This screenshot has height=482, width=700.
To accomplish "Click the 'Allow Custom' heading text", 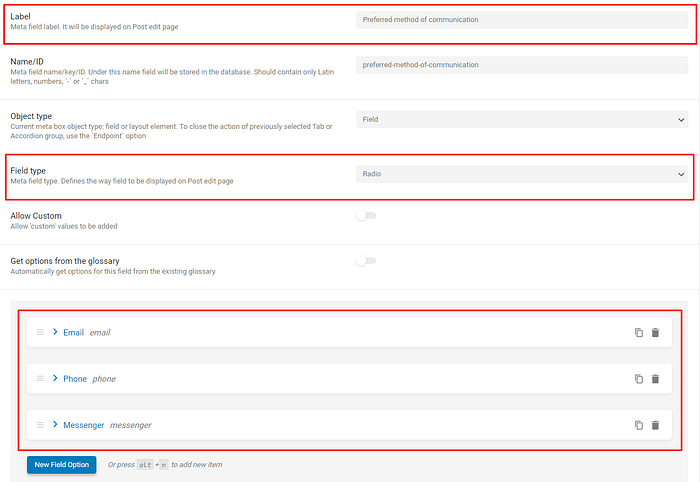I will pyautogui.click(x=36, y=216).
